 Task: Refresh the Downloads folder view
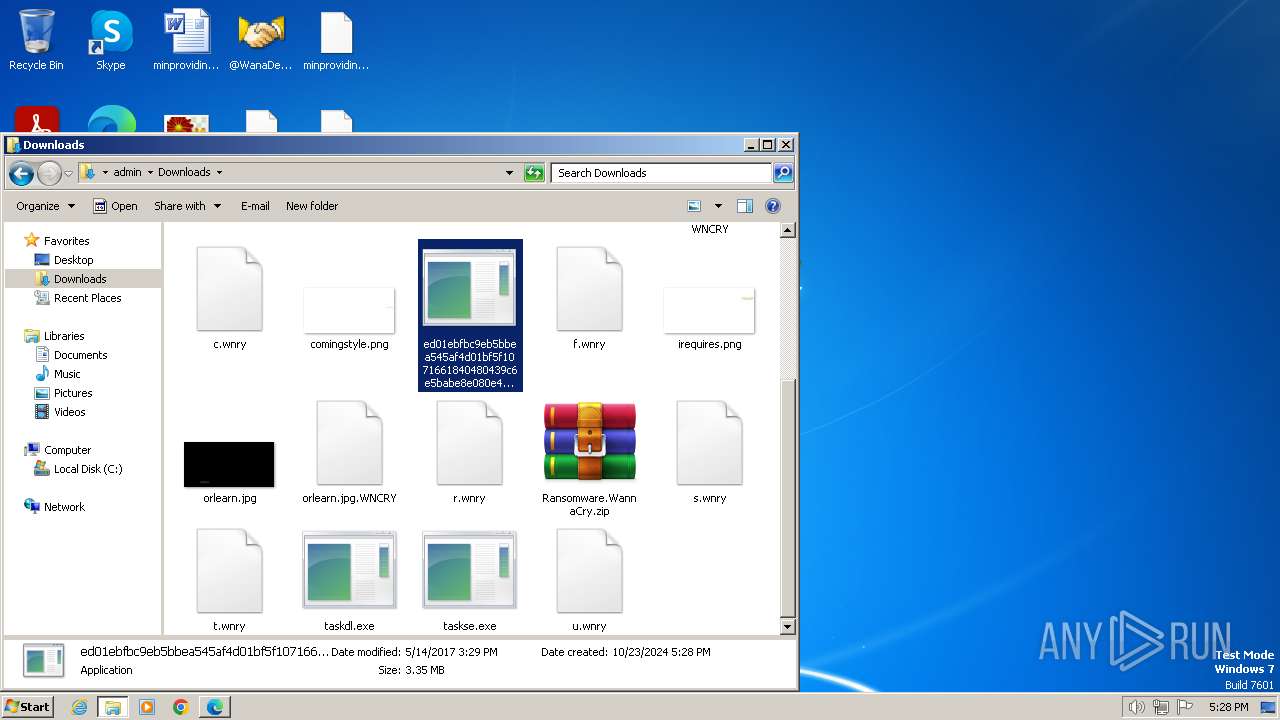(535, 173)
